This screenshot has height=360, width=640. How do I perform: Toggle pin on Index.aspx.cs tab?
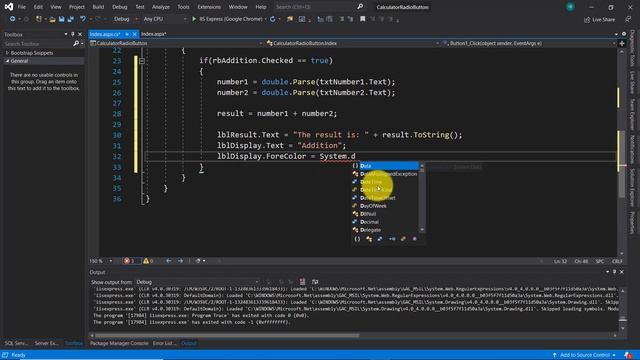pos(127,34)
